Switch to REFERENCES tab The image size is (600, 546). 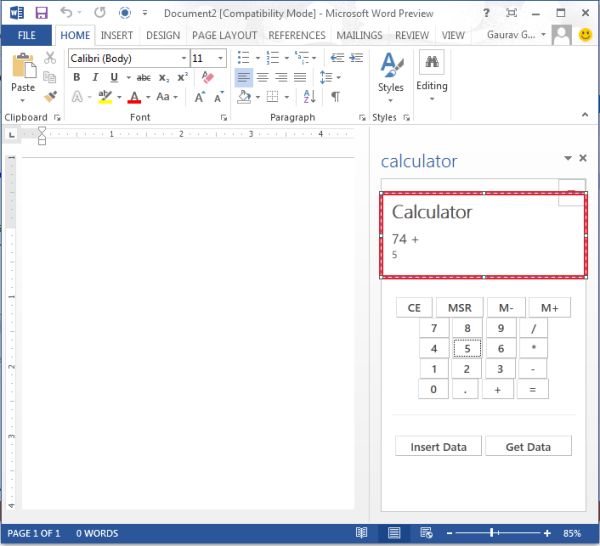[x=297, y=35]
